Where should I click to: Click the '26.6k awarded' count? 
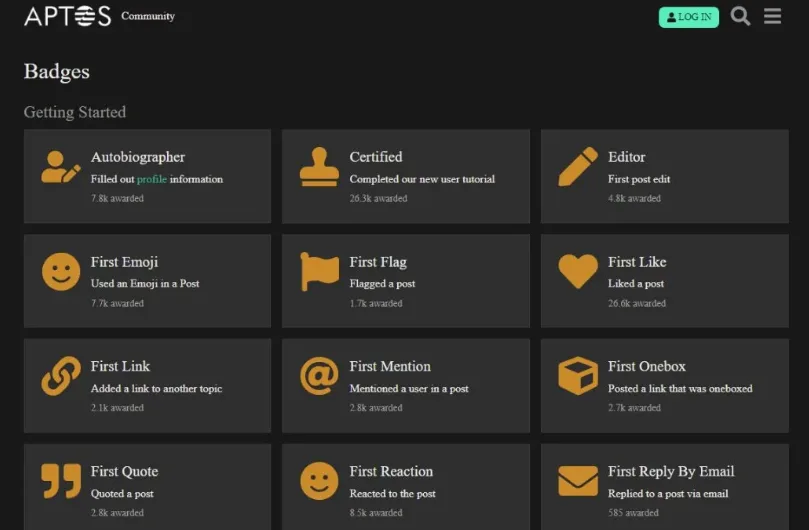(637, 303)
